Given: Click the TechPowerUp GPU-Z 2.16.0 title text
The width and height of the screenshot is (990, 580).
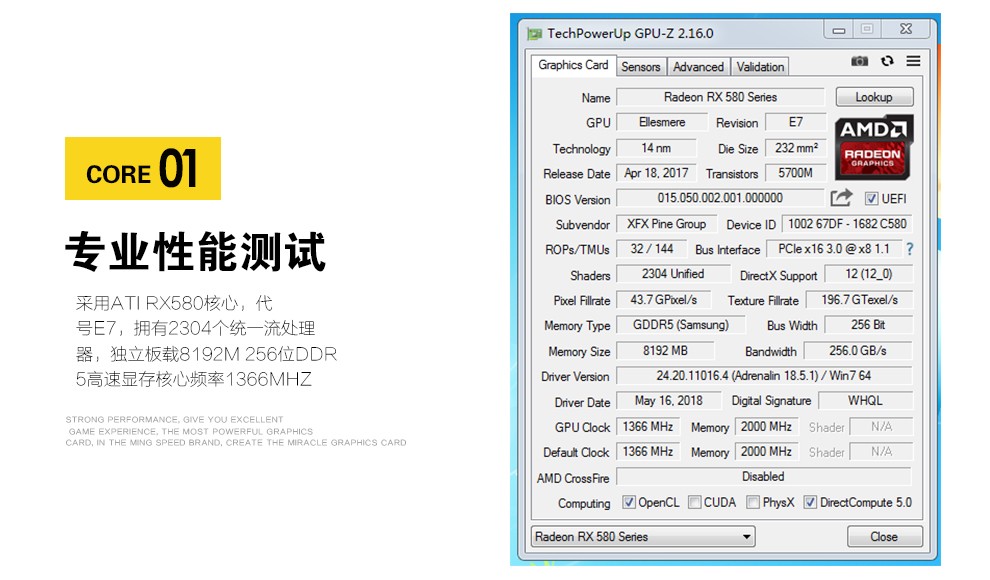Looking at the screenshot, I should tap(630, 33).
